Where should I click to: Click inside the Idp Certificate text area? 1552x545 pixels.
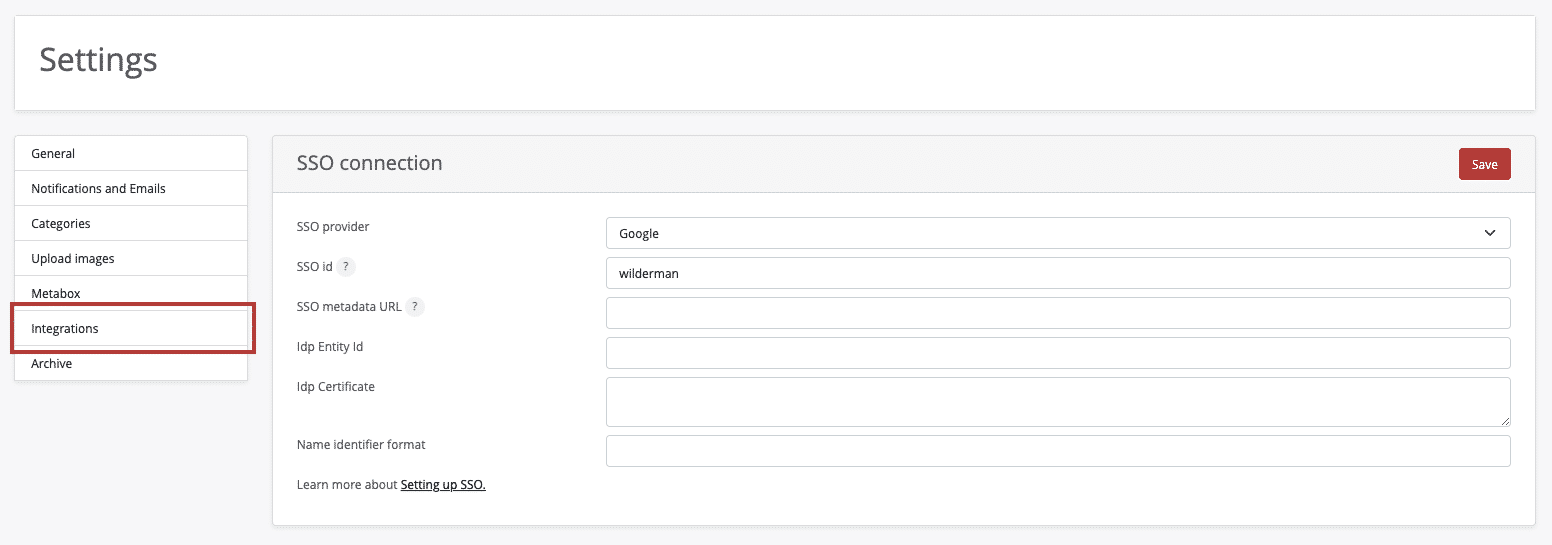tap(1058, 402)
